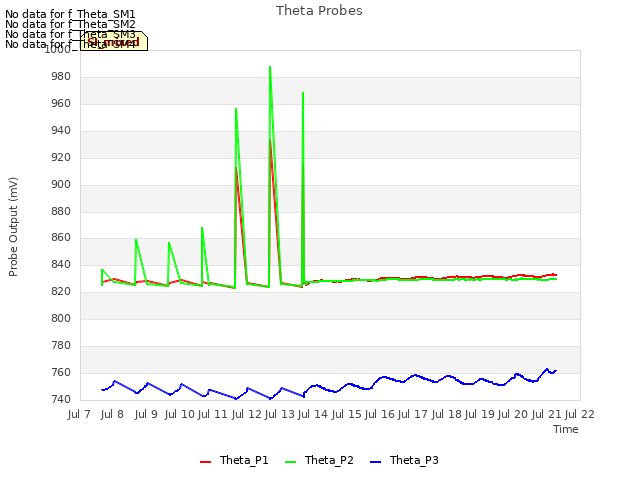Click the Theta_P2 legend label
Screen dimensions: 640x480
point(329,460)
